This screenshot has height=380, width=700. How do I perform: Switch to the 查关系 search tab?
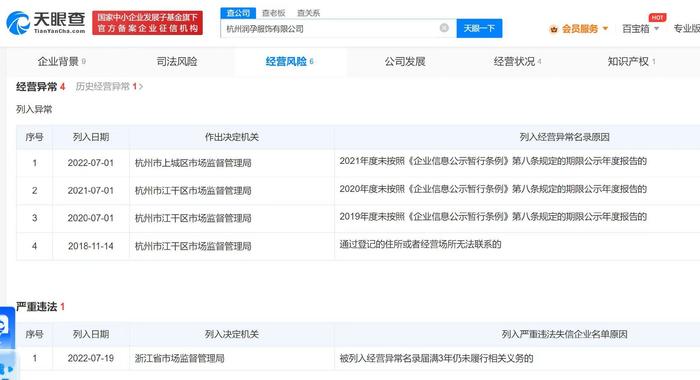(308, 13)
